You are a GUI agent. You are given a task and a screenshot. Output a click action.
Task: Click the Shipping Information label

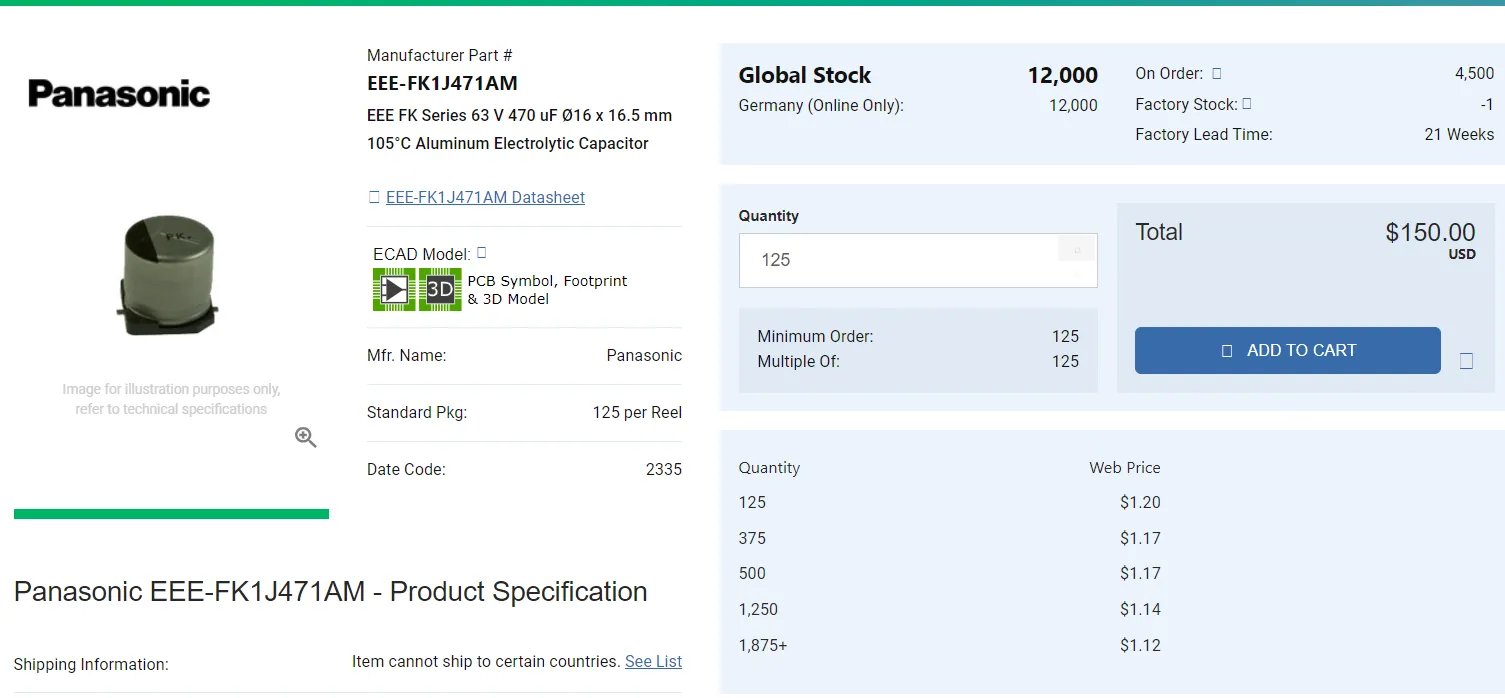point(91,664)
